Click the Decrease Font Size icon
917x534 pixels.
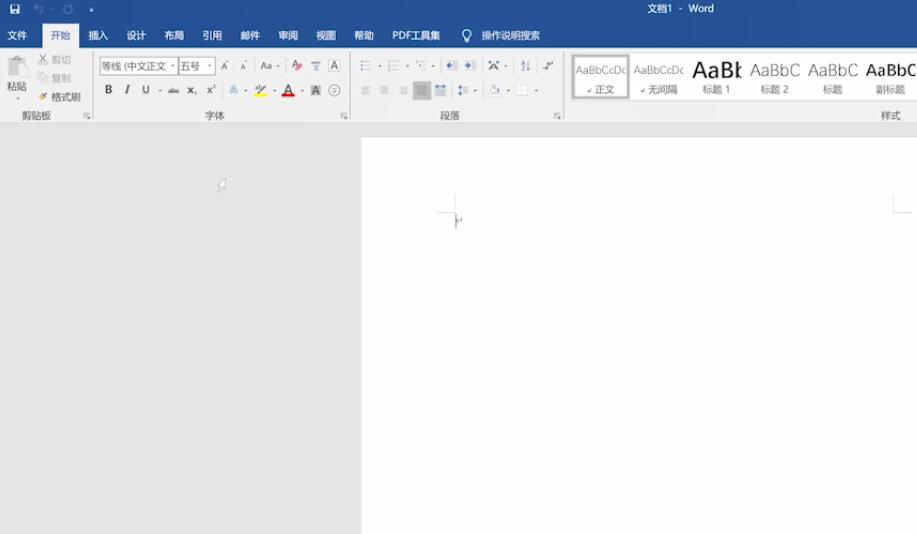pyautogui.click(x=243, y=66)
